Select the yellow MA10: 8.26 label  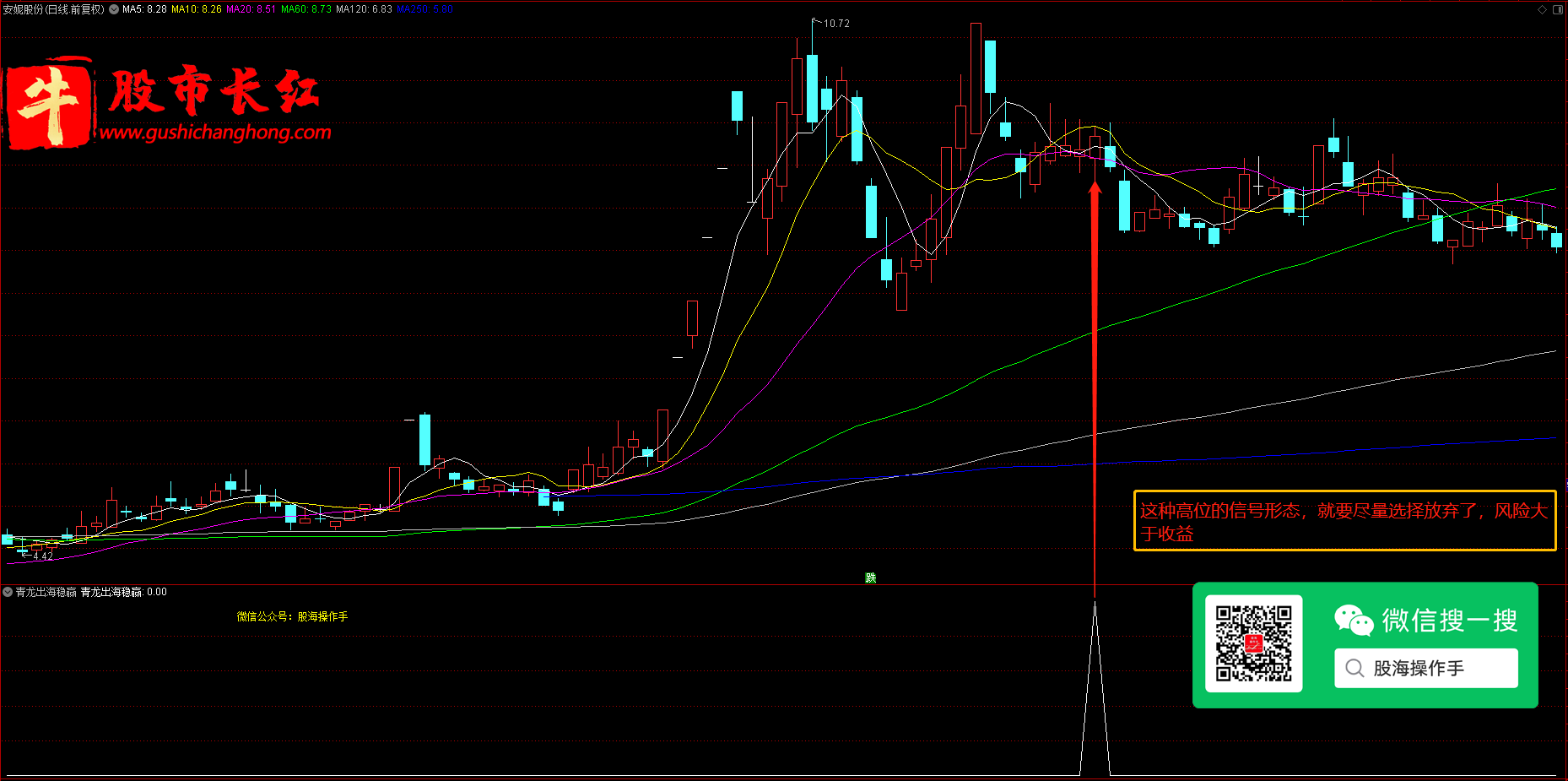(x=197, y=9)
